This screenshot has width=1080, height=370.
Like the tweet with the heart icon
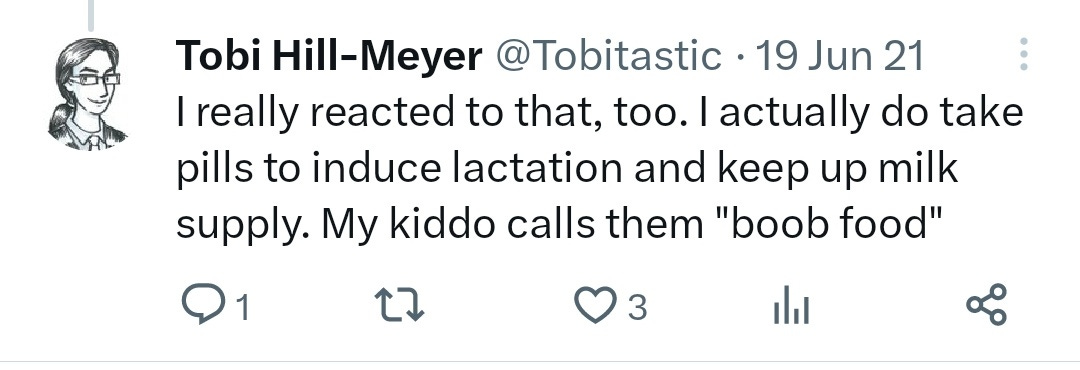[594, 306]
